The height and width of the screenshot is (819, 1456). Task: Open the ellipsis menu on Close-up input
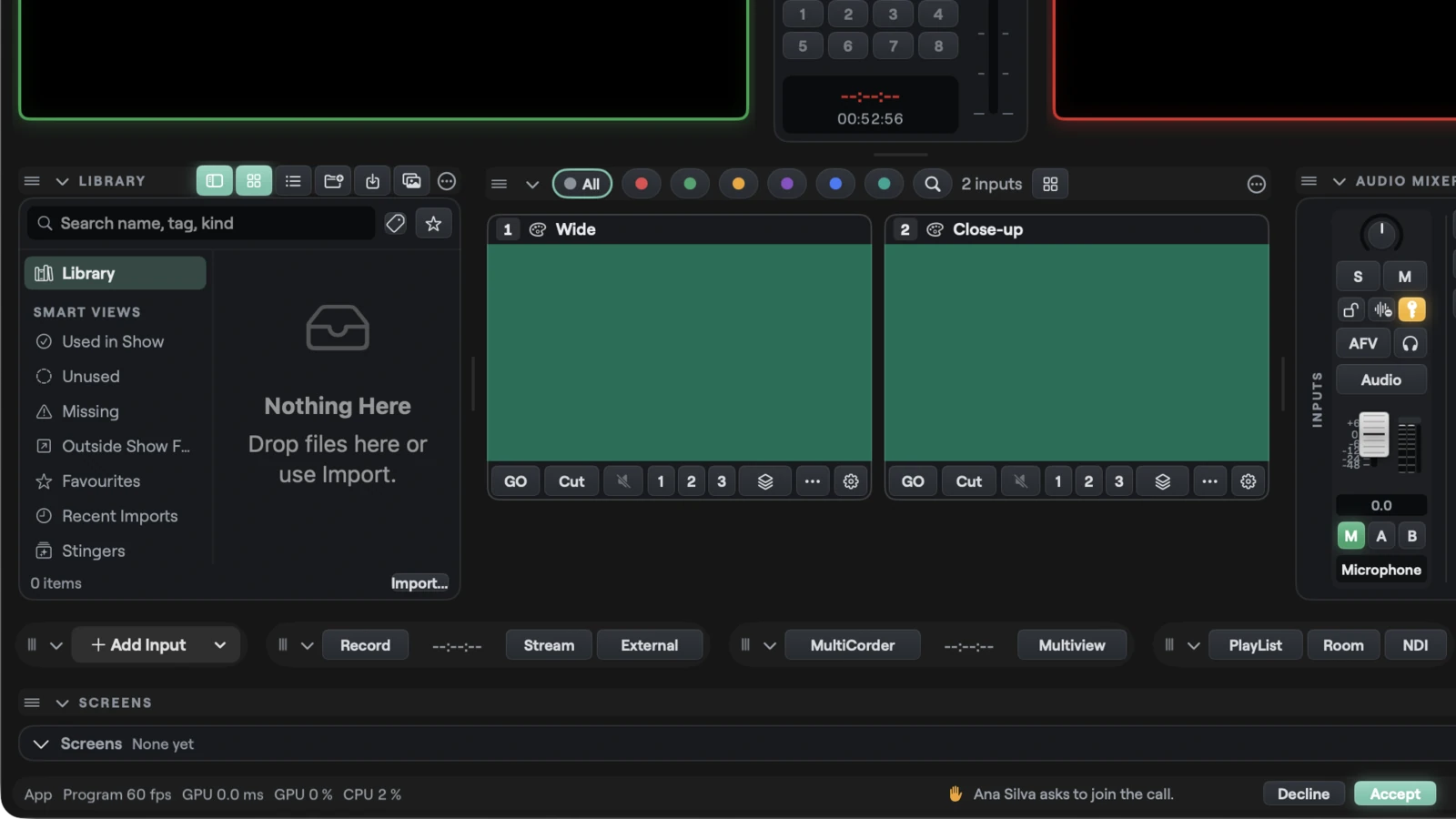[x=1209, y=481]
